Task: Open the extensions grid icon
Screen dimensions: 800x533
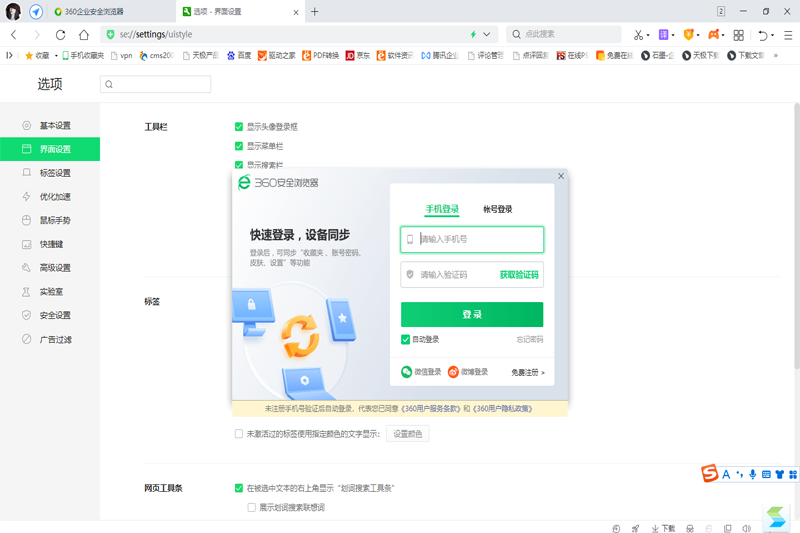Action: click(738, 35)
